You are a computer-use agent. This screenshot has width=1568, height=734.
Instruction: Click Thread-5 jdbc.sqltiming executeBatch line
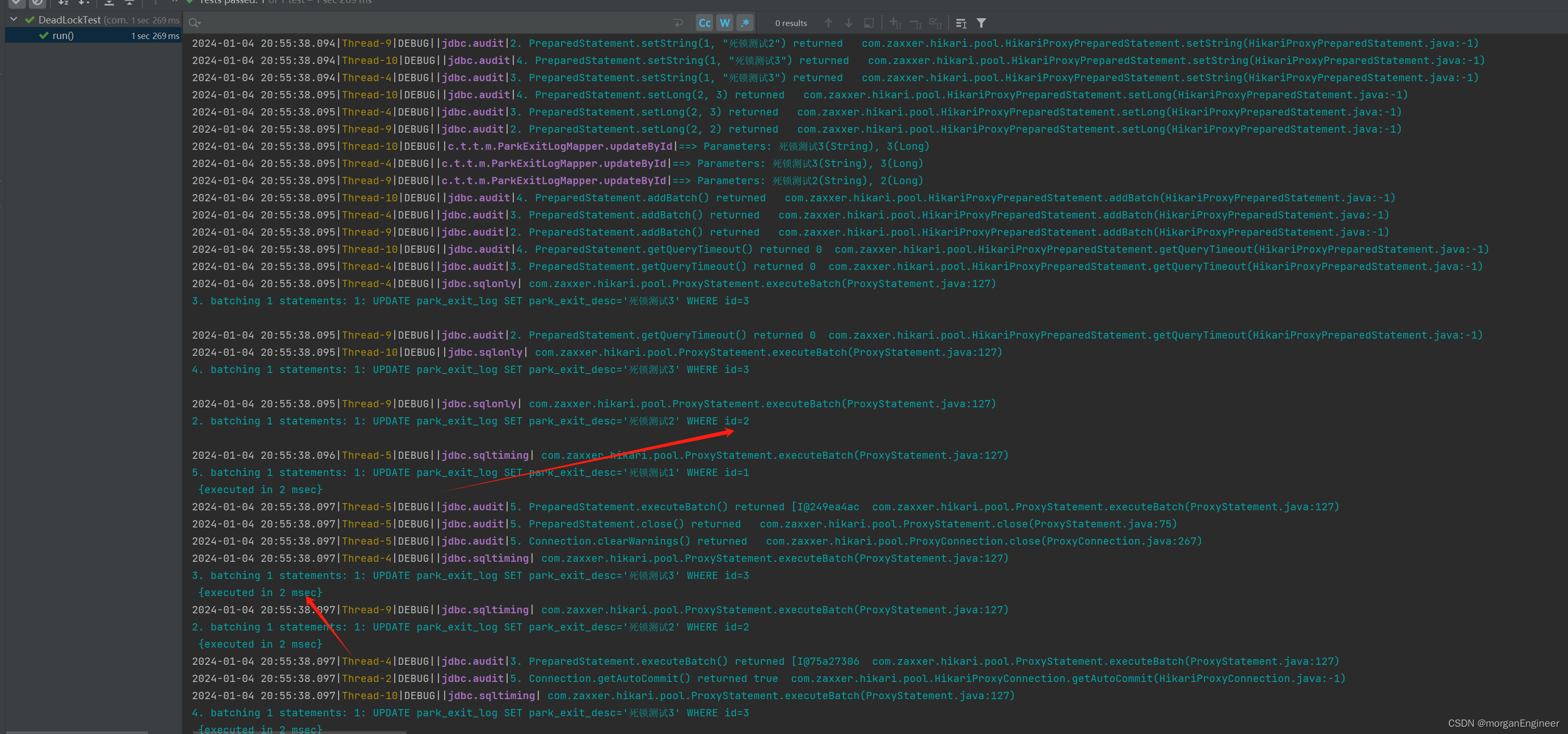click(x=600, y=455)
